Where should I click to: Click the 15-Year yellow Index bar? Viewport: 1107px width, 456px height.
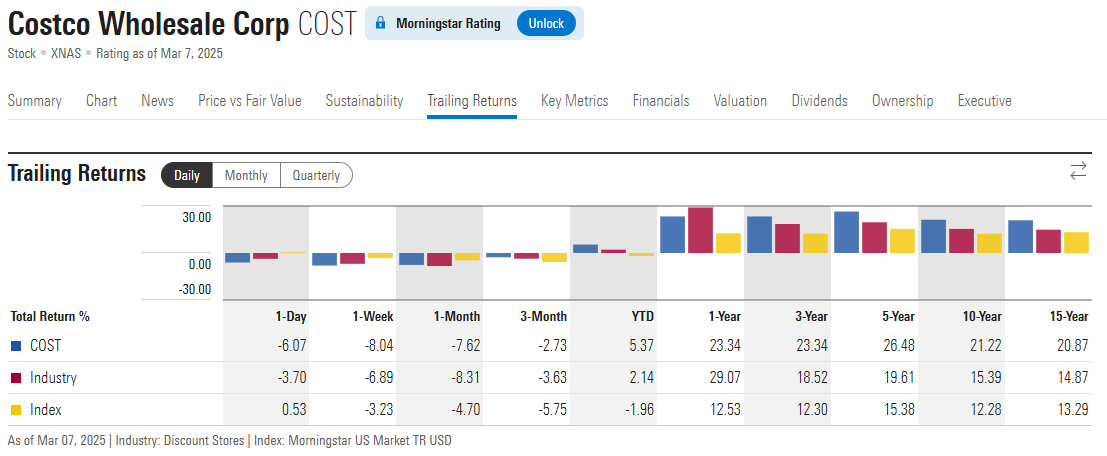coord(1076,243)
